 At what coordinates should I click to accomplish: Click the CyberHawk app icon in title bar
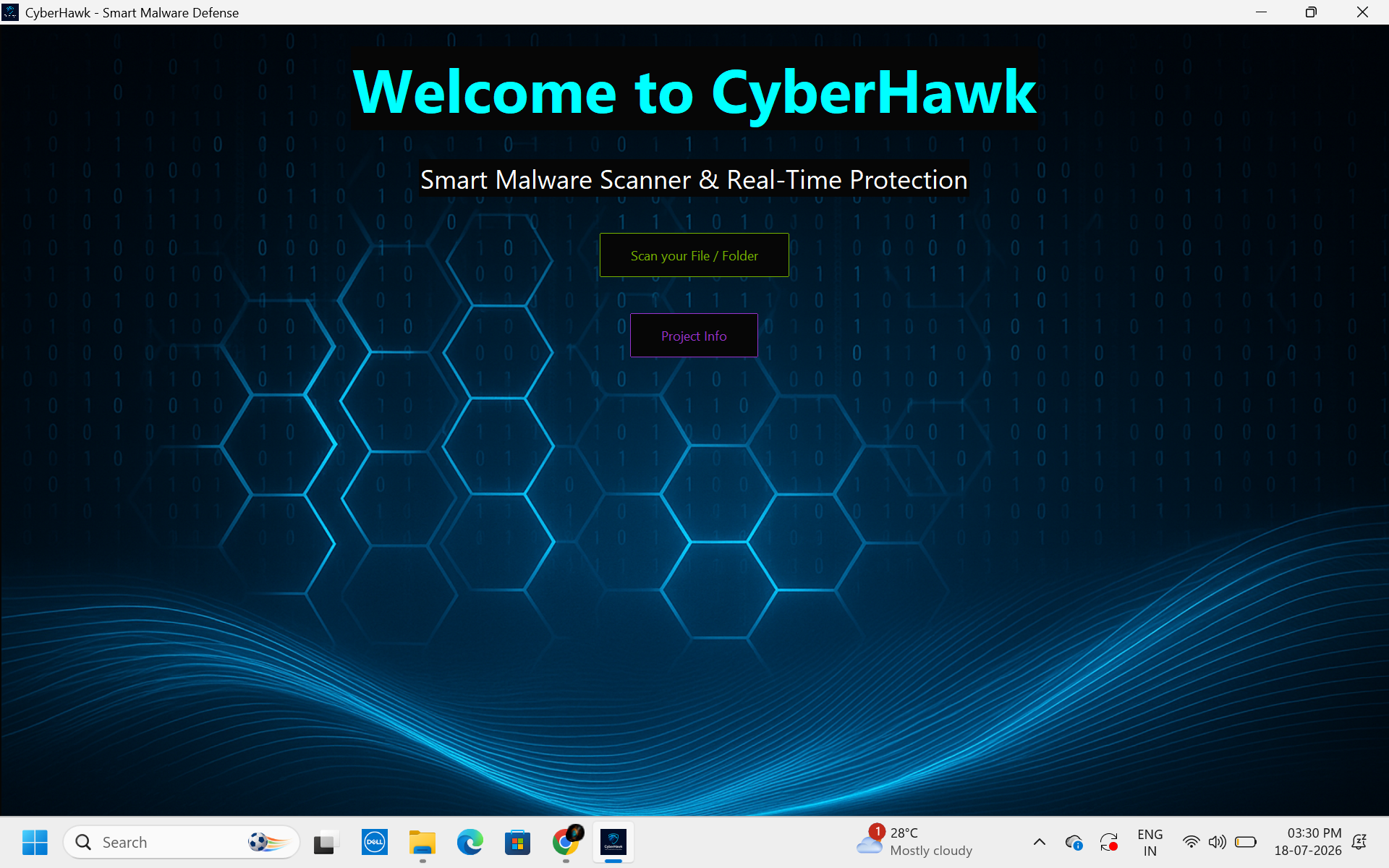tap(10, 12)
